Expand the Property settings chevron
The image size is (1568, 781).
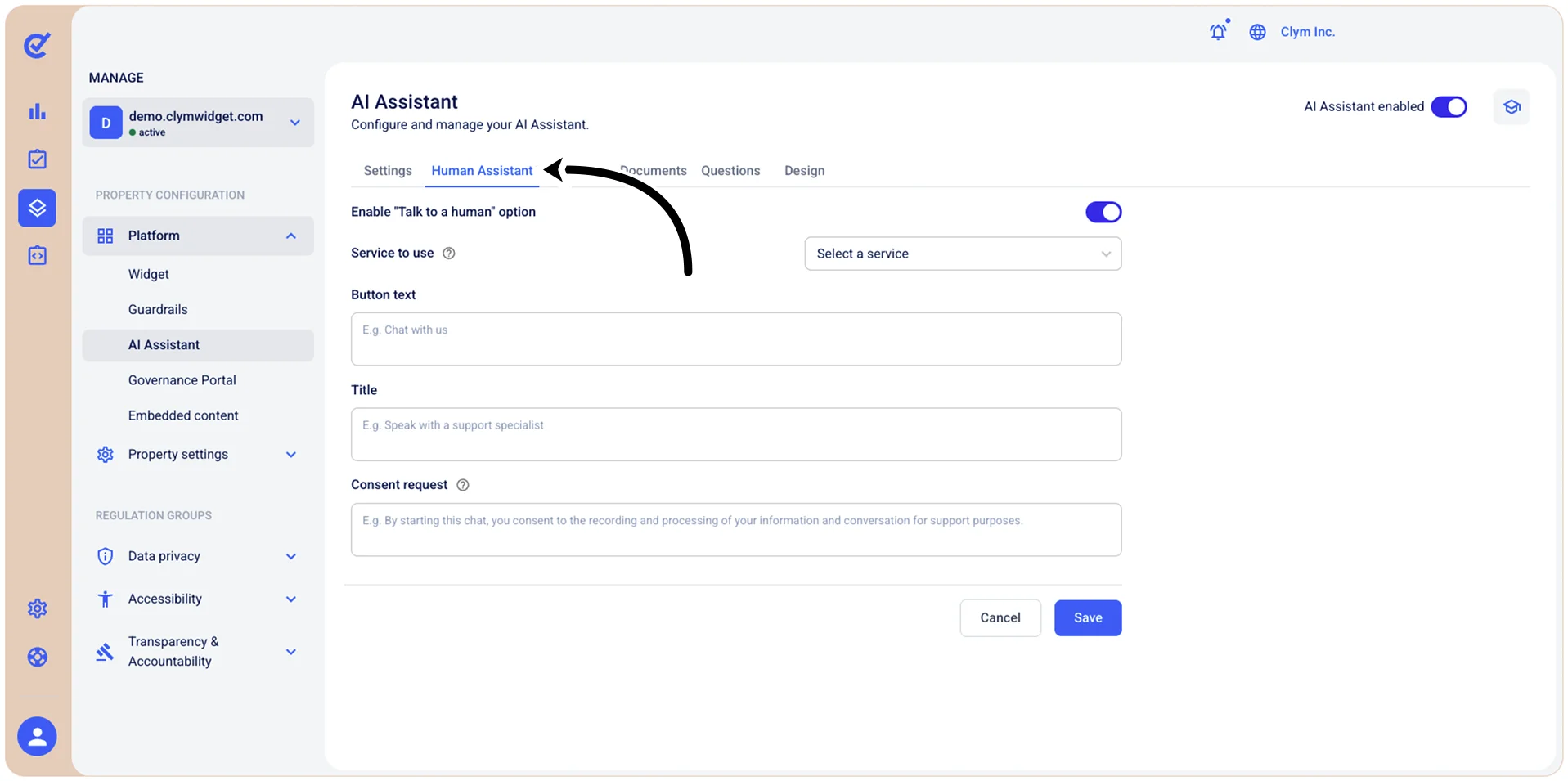[x=291, y=455]
